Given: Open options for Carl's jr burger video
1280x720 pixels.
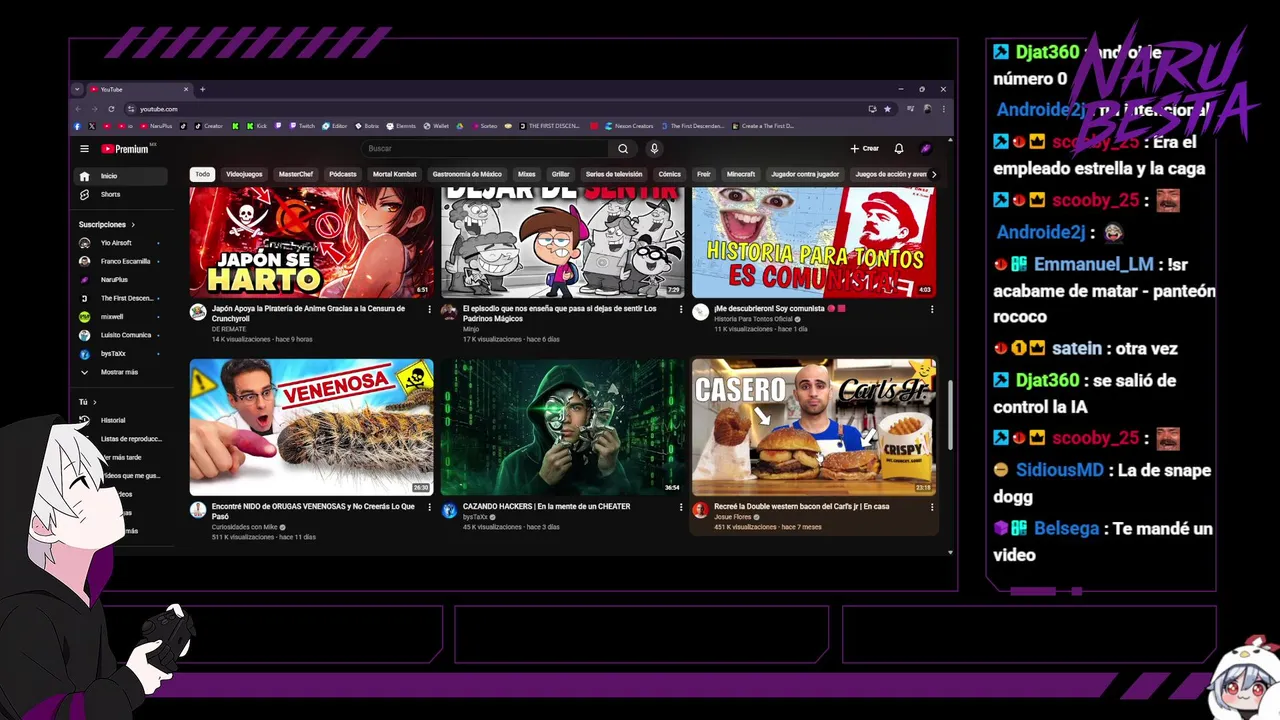Looking at the screenshot, I should (x=932, y=508).
